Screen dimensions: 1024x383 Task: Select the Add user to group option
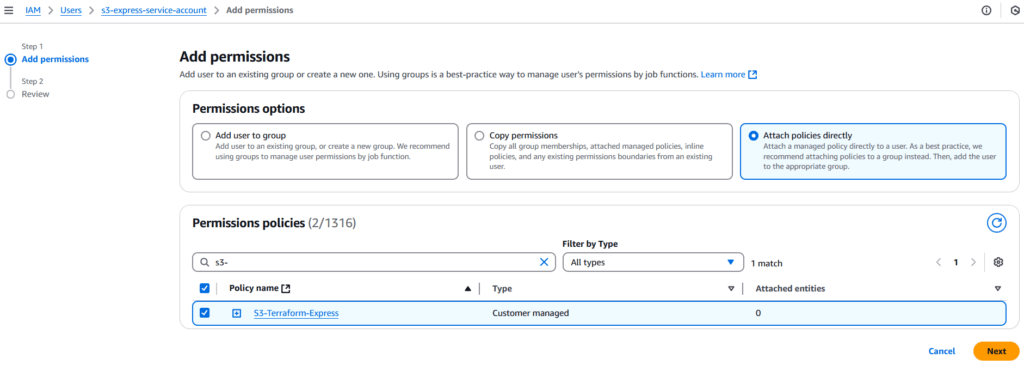[206, 136]
